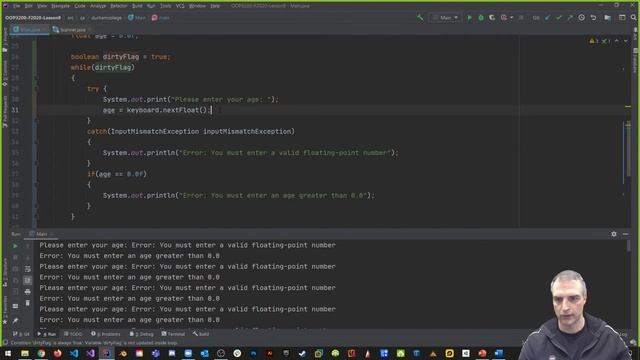Open the Git tool window tab at bottom

21,334
